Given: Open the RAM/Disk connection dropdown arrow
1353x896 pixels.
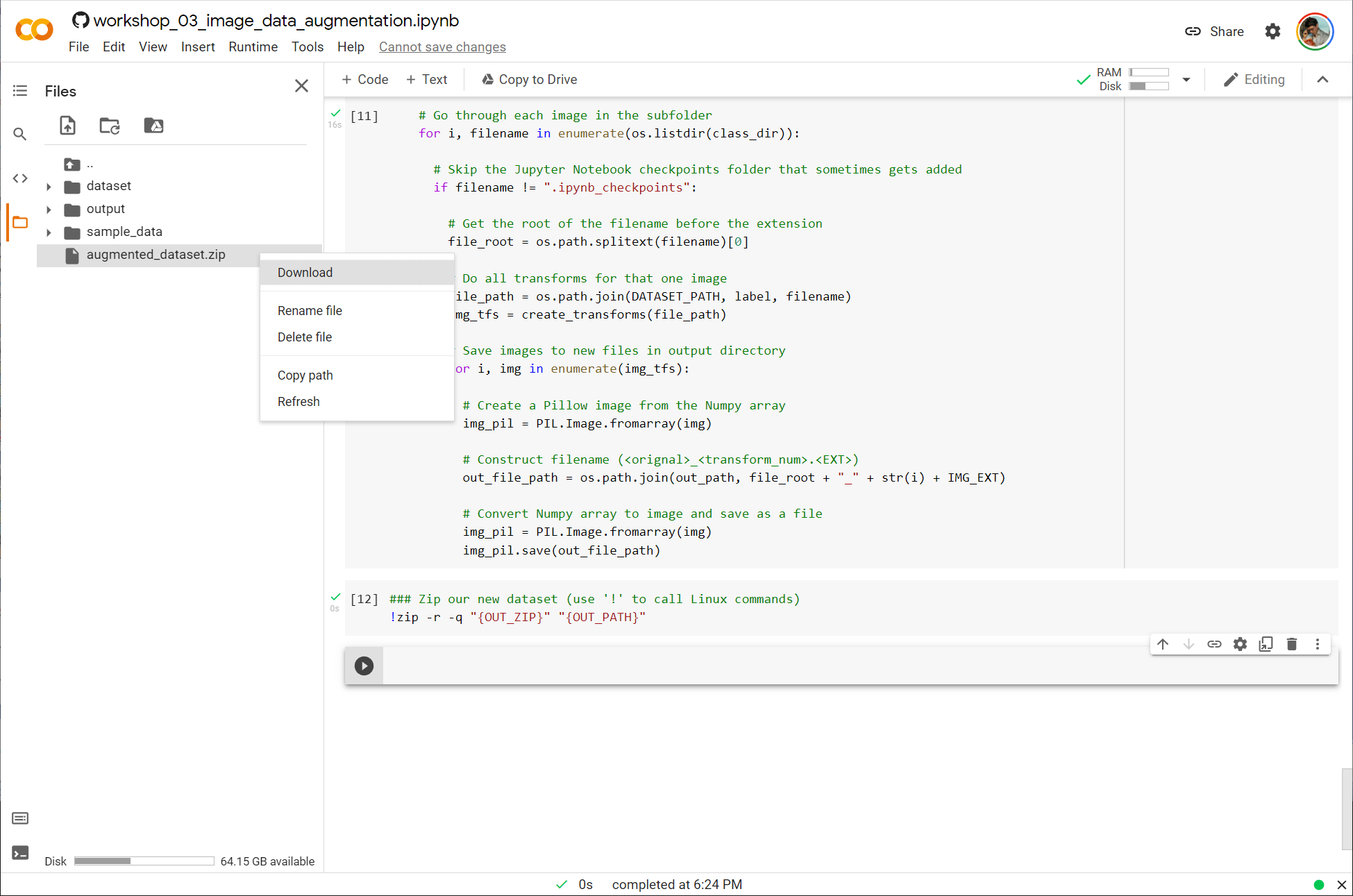Looking at the screenshot, I should (x=1186, y=80).
